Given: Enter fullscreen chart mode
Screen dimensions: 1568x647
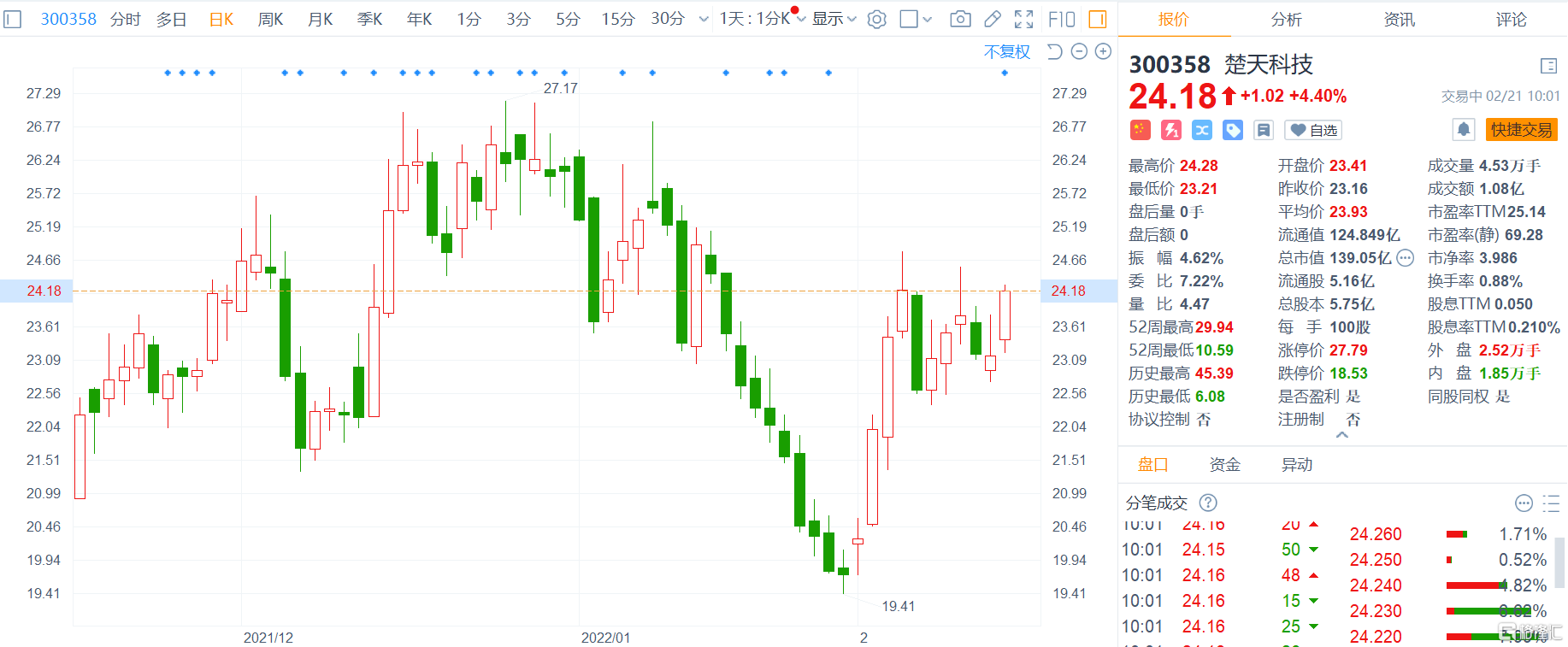Looking at the screenshot, I should tap(1023, 19).
